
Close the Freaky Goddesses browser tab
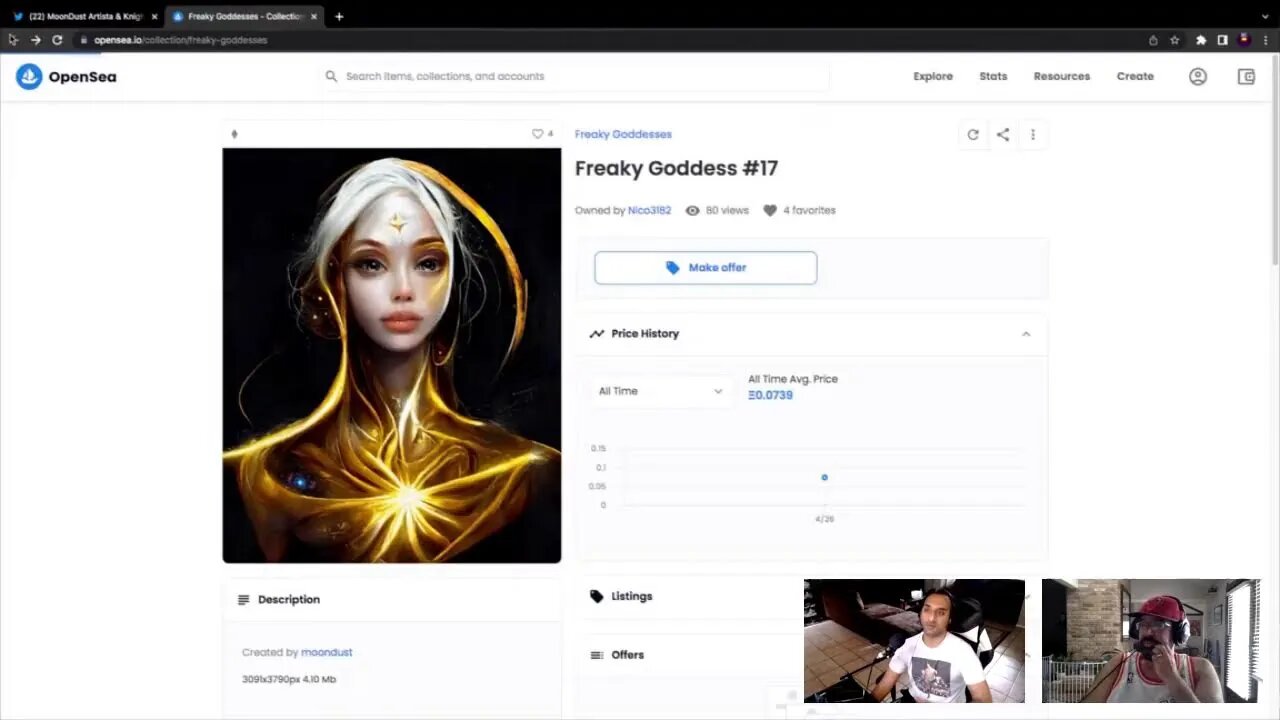314,16
